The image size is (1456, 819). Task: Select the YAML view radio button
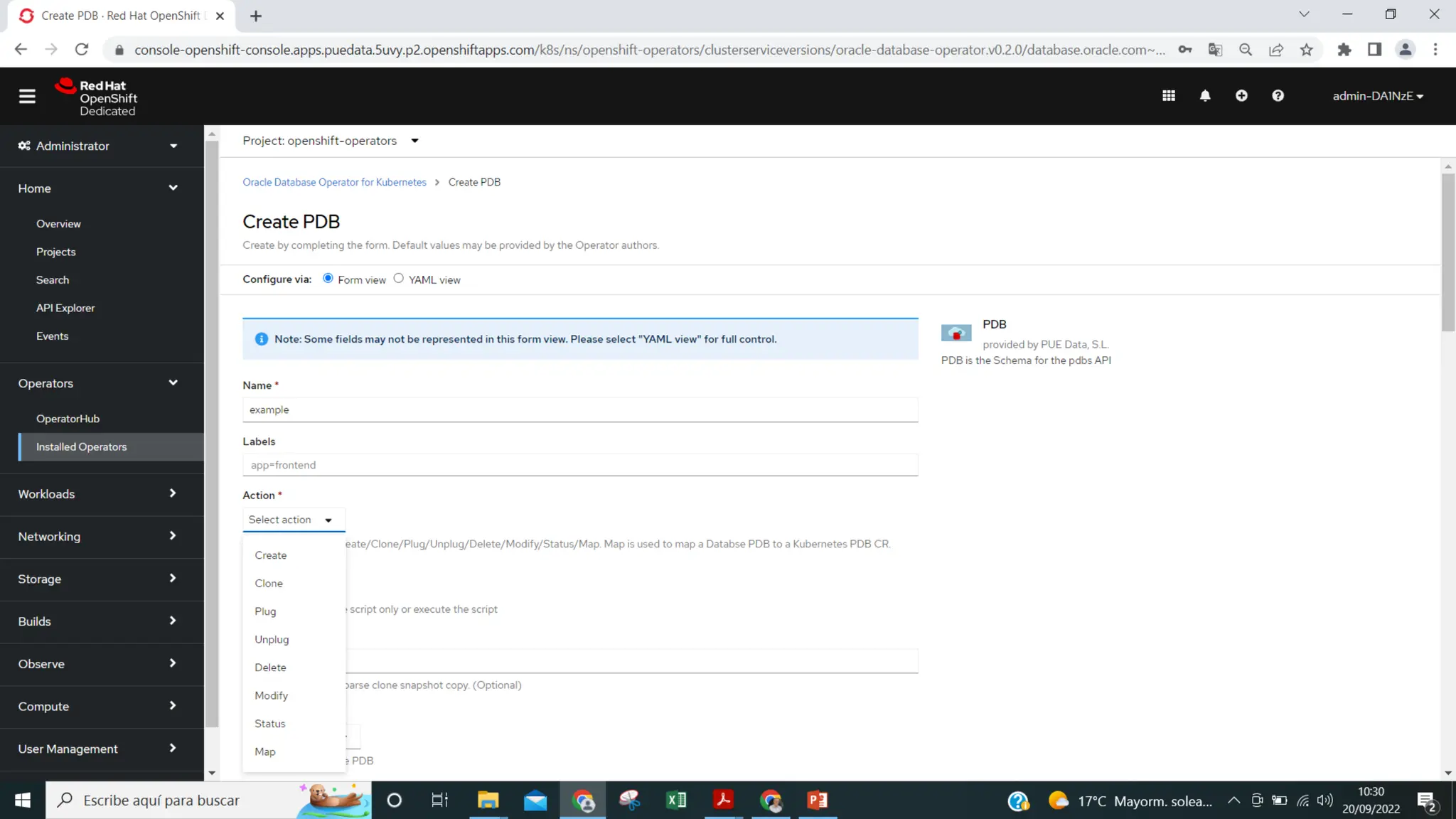(399, 279)
